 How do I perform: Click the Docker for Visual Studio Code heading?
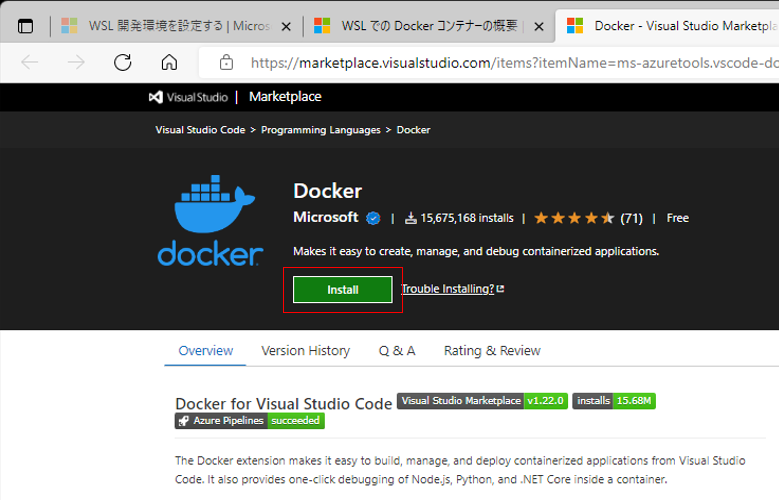284,404
